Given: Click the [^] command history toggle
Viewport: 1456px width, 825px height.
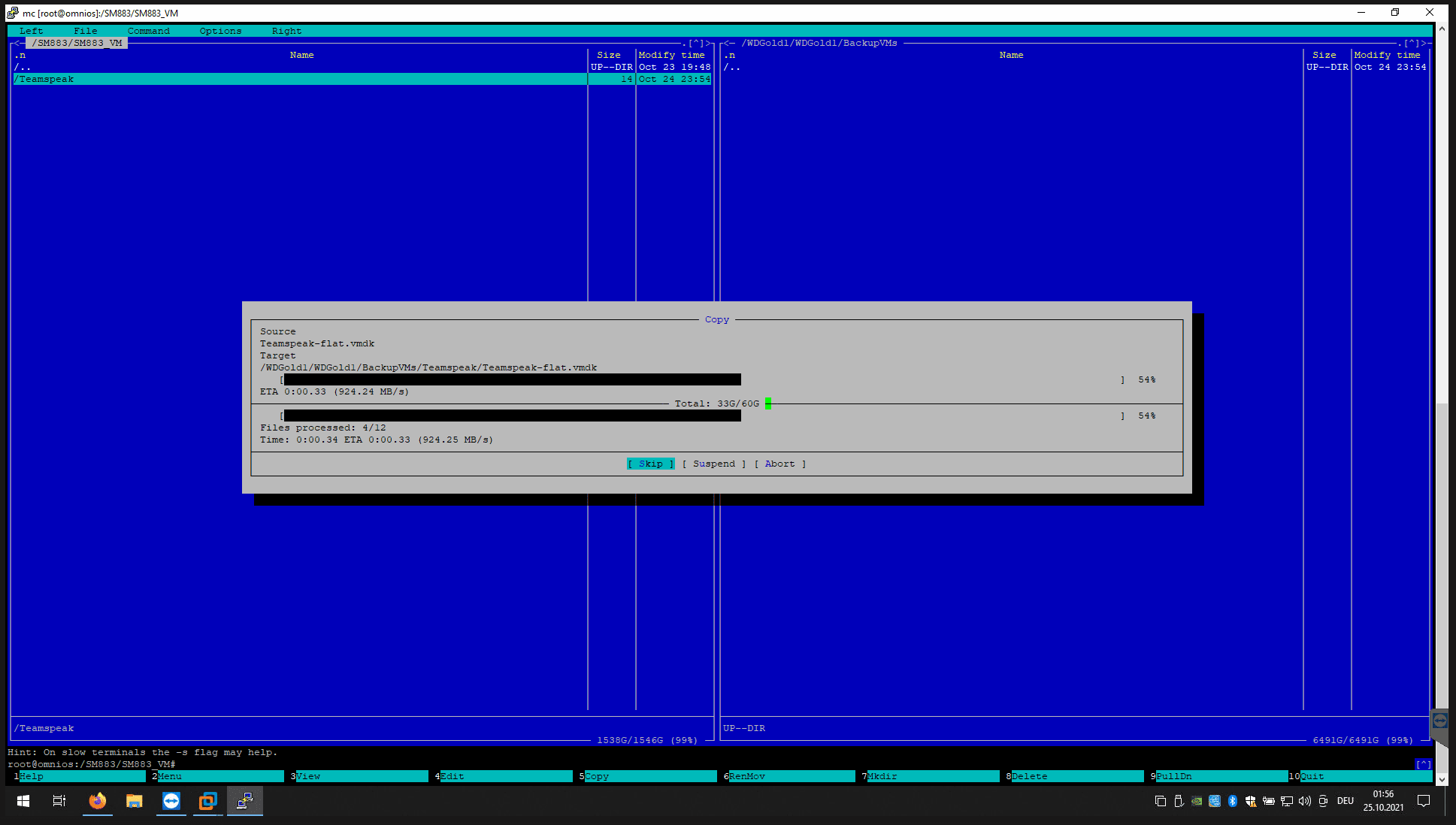Looking at the screenshot, I should click(x=1424, y=764).
